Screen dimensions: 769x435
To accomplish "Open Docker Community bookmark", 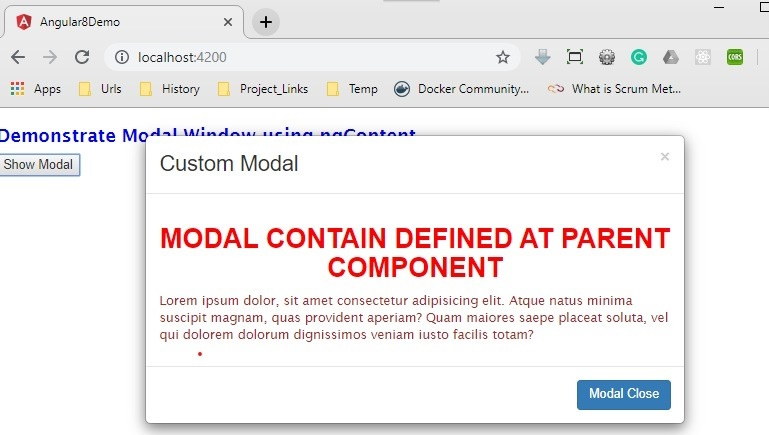I will 461,89.
